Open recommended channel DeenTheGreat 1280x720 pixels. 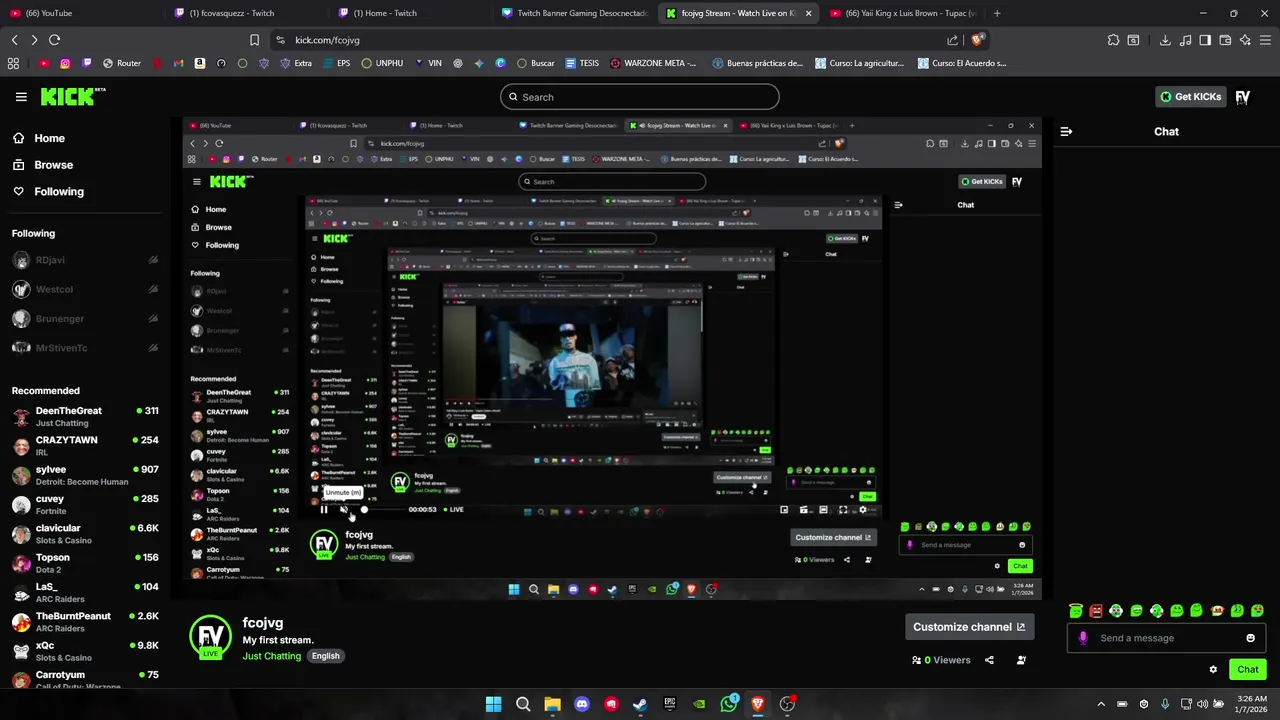coord(84,416)
